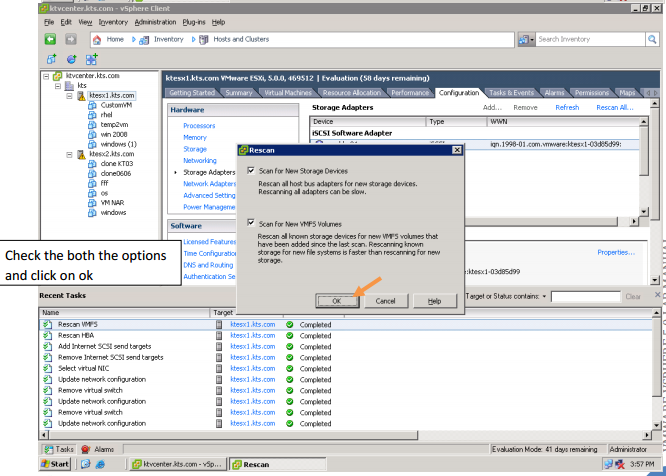Open Target or Status contains dropdown
Screen dimensions: 666x476
(x=544, y=296)
